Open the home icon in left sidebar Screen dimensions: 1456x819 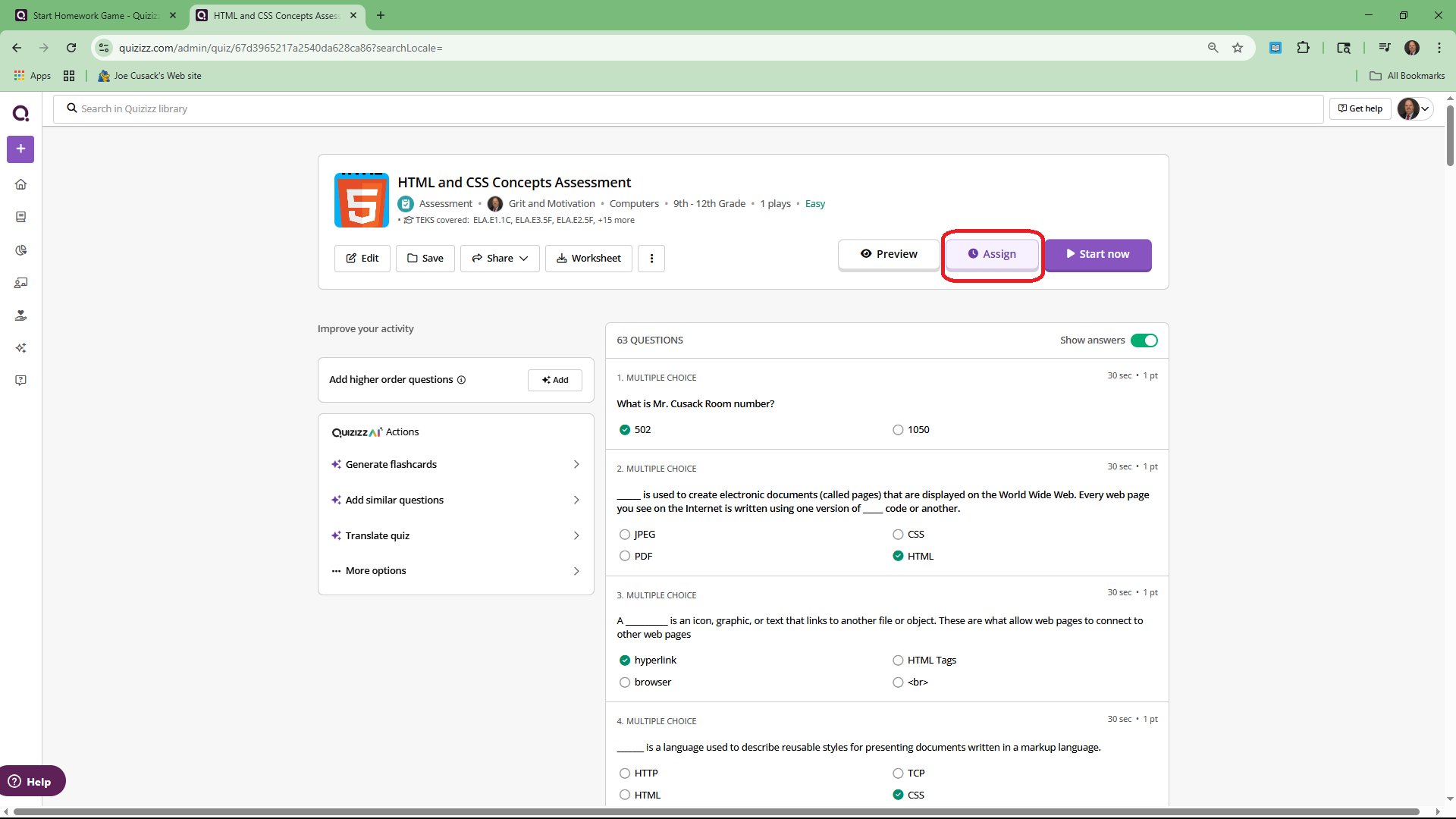(x=20, y=184)
